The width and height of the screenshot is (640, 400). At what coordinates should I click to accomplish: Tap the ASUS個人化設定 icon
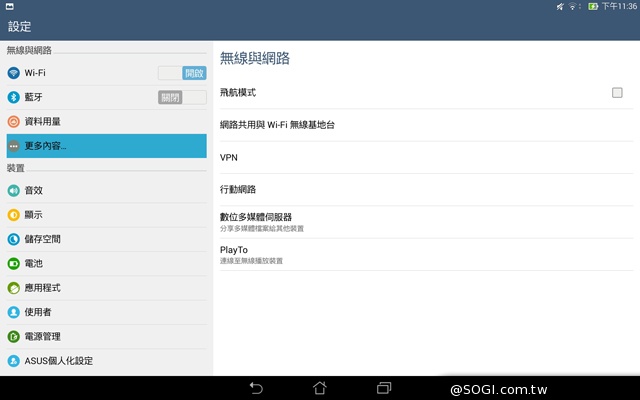pos(13,361)
